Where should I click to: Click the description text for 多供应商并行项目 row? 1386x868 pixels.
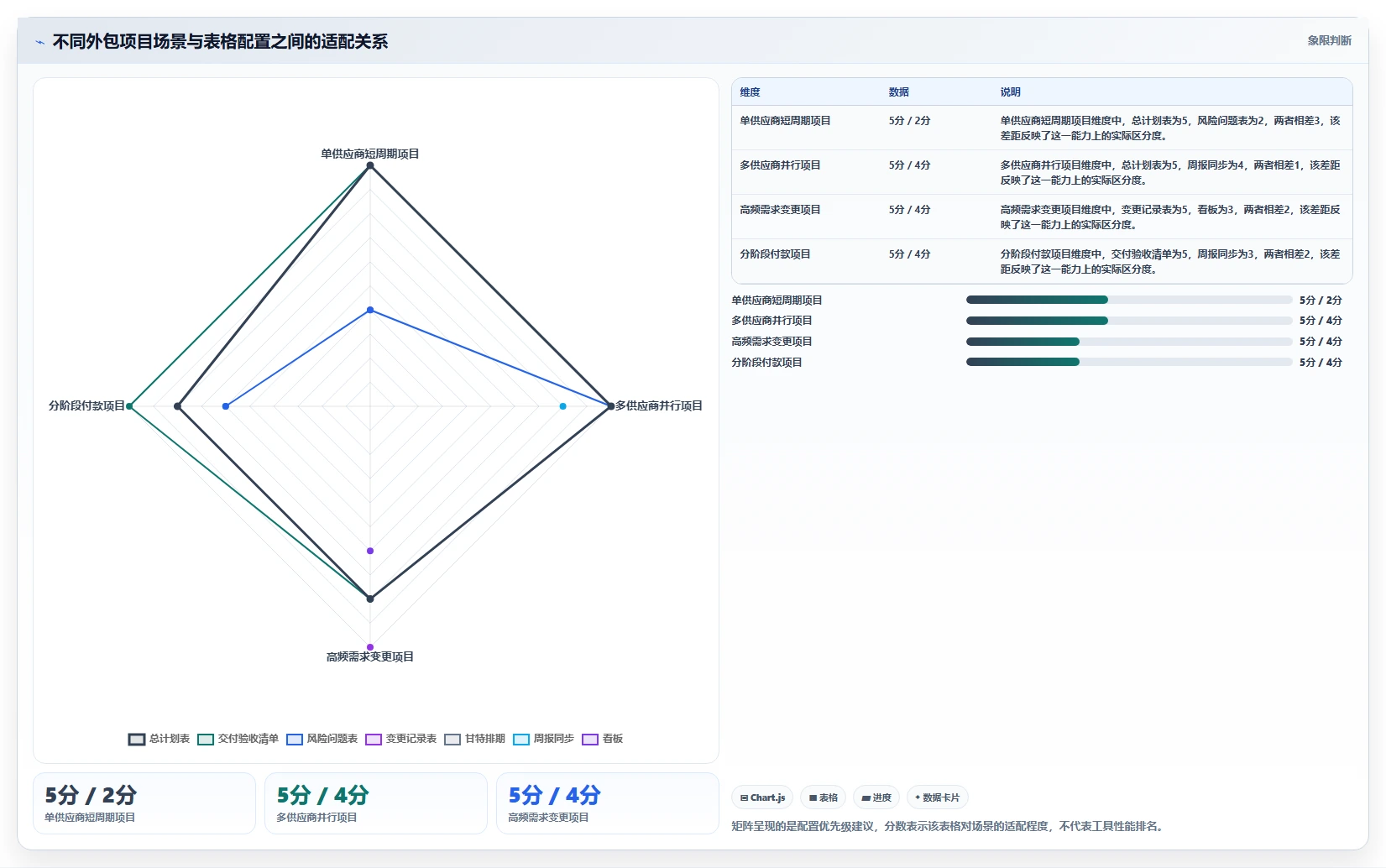1170,173
